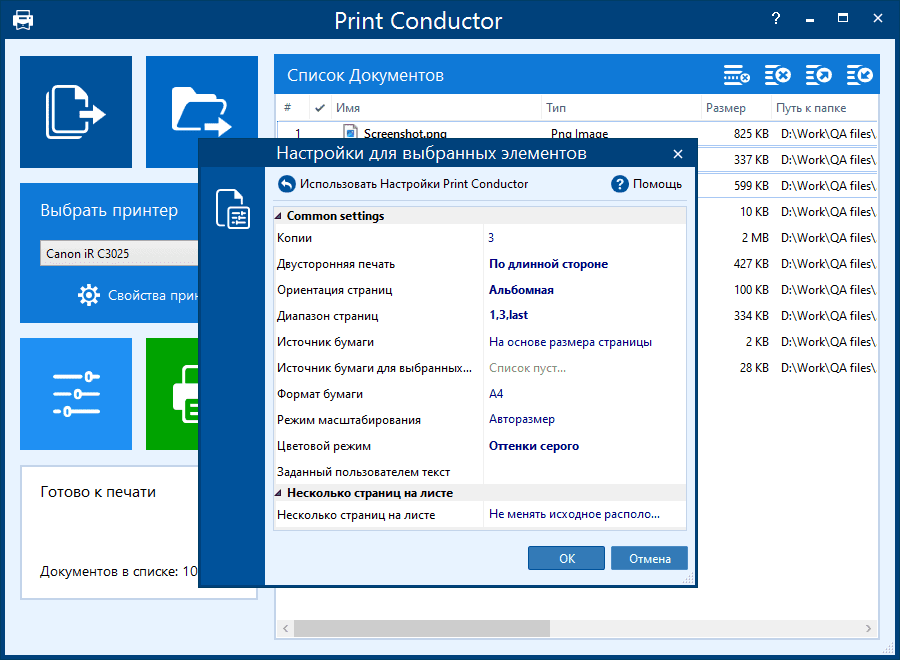Collapse the Common settings group
The width and height of the screenshot is (900, 660).
(278, 216)
